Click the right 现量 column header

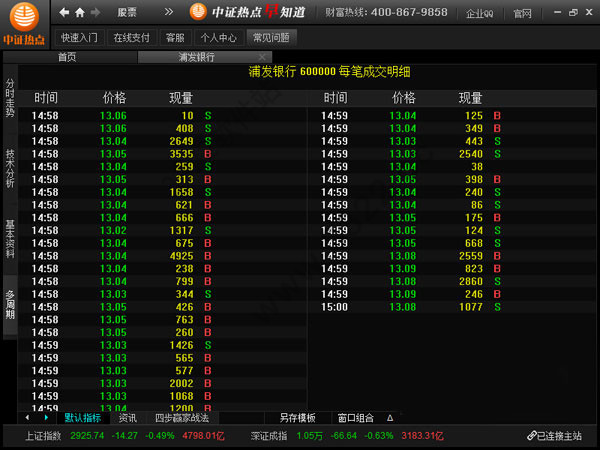470,98
